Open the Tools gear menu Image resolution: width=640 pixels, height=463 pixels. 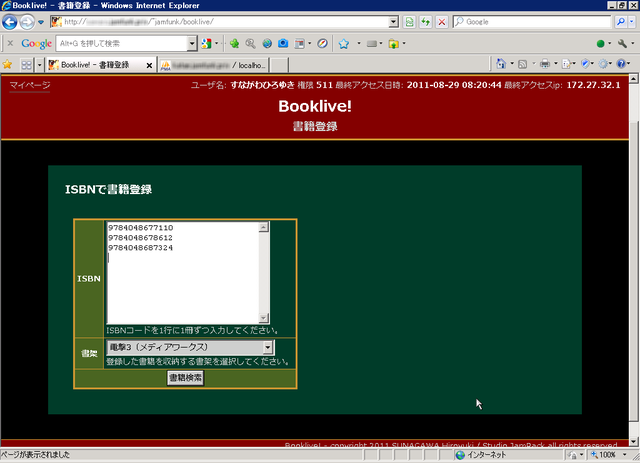point(603,64)
